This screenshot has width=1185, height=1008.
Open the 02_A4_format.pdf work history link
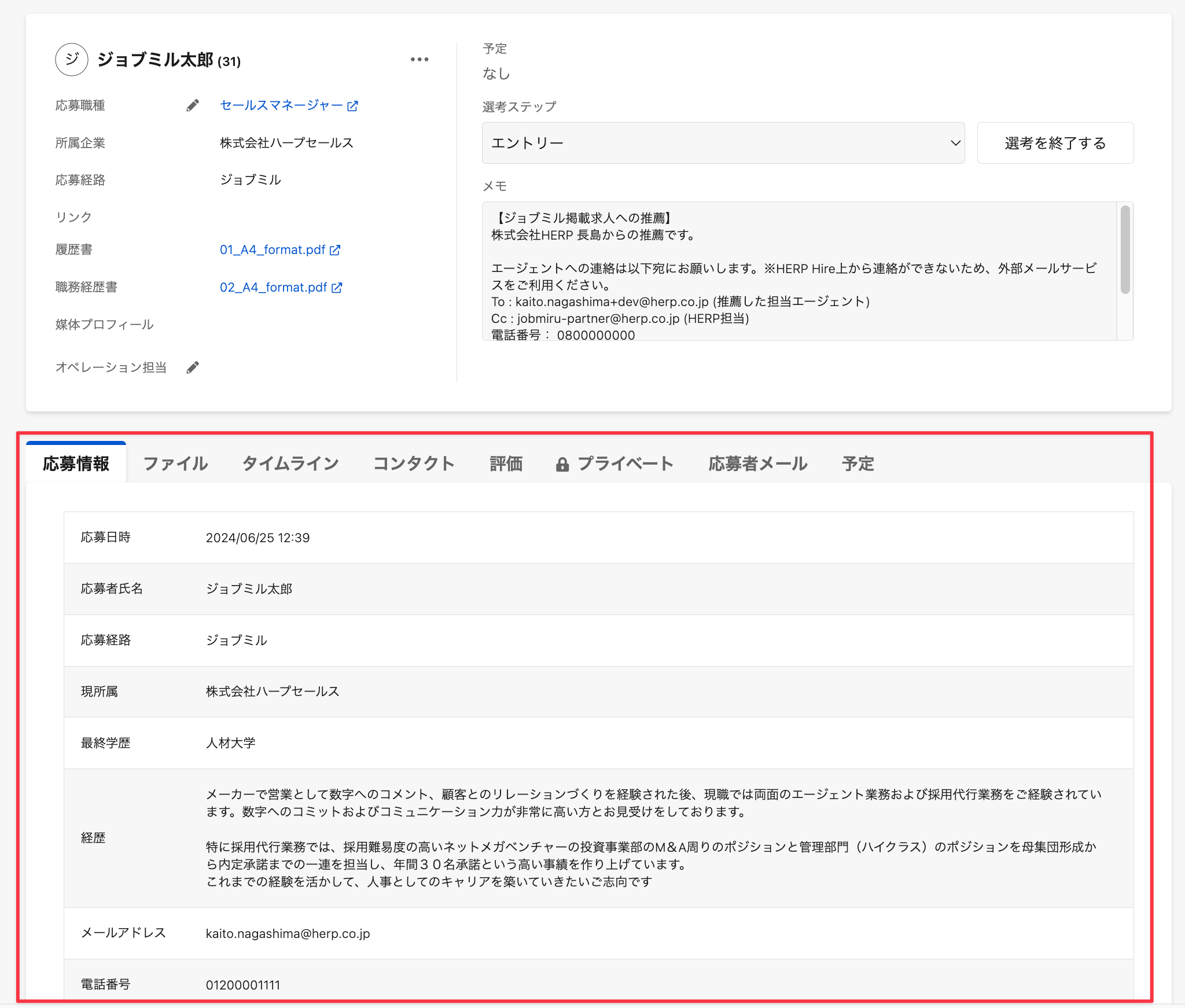[273, 288]
